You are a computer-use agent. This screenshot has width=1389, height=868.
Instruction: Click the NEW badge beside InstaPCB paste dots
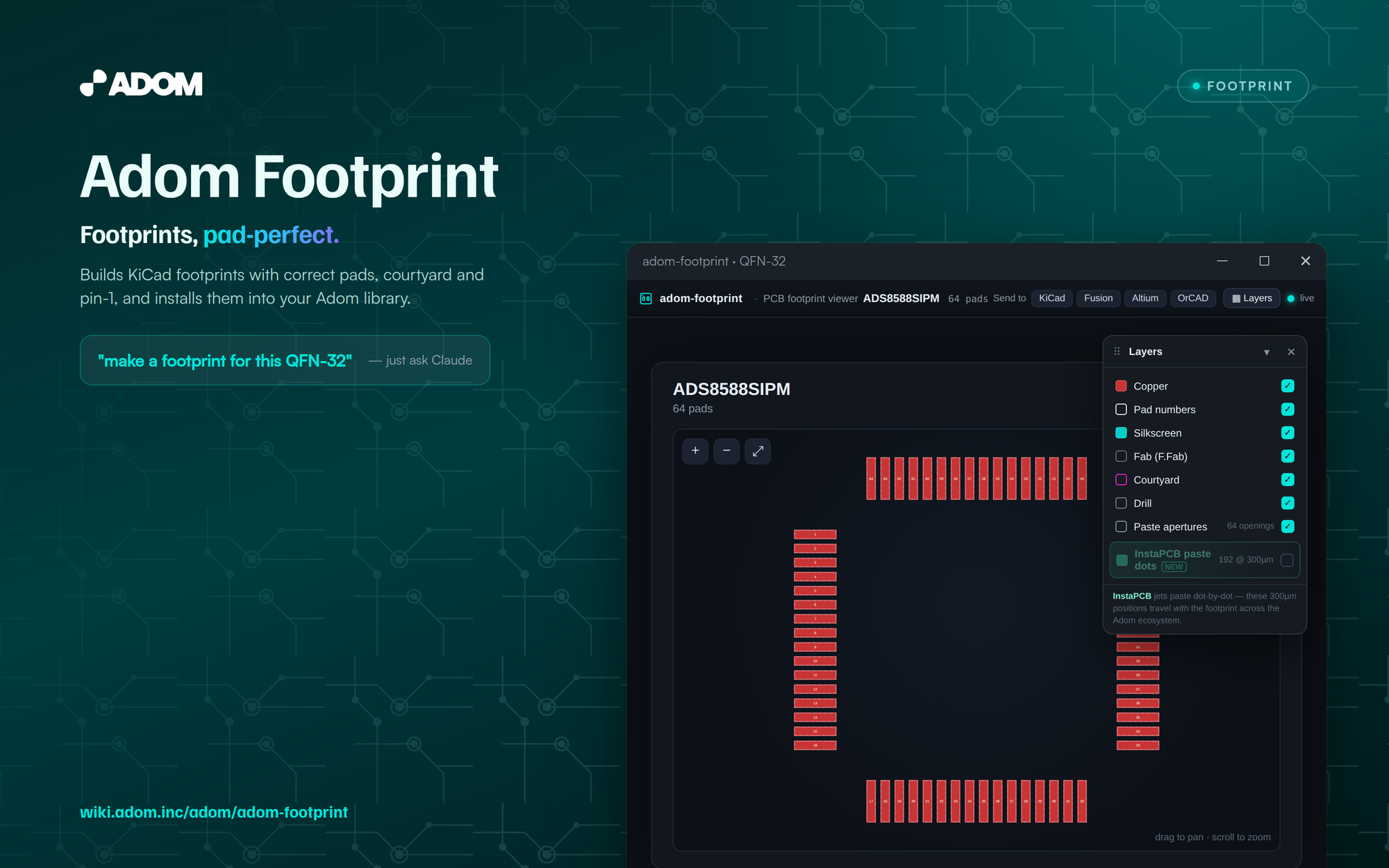1174,567
